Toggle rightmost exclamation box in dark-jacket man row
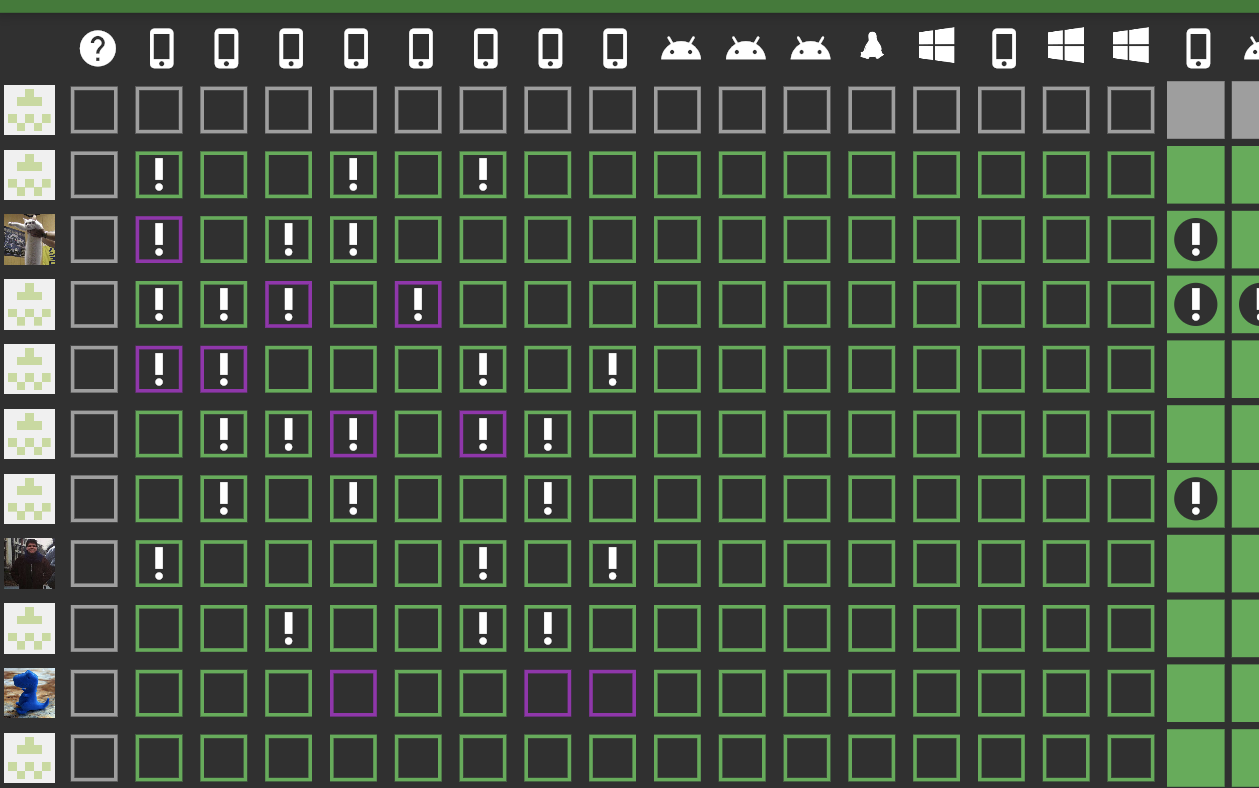Viewport: 1259px width, 788px height. 613,563
